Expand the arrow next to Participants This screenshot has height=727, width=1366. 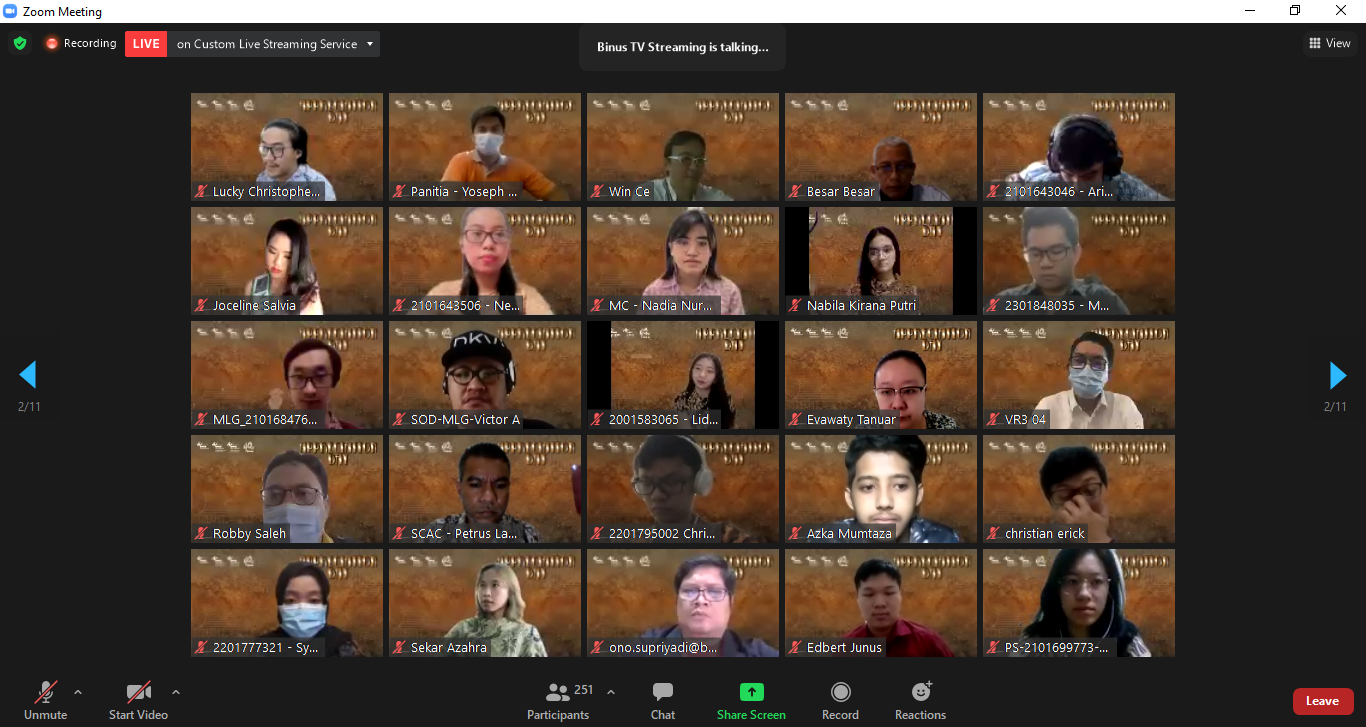pos(611,692)
